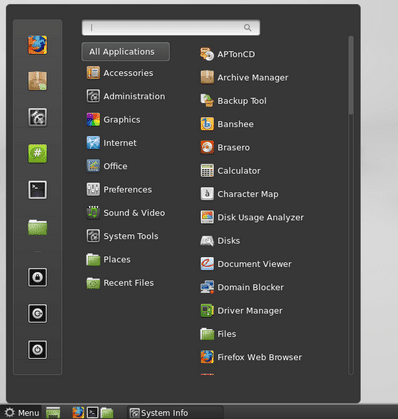The height and width of the screenshot is (419, 398).
Task: Launch 'Brasero' by its label
Action: pos(233,147)
